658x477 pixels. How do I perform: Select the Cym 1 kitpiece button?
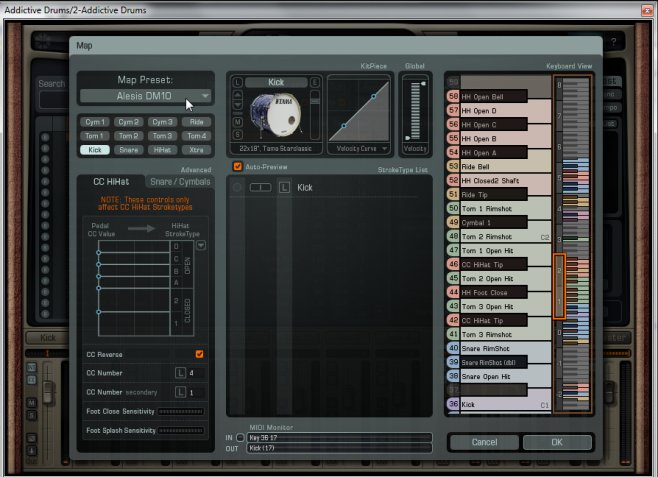pyautogui.click(x=95, y=122)
